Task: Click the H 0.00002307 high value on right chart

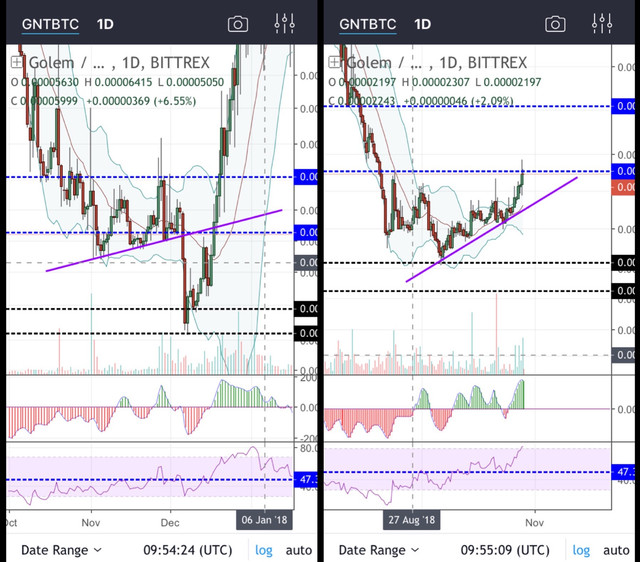Action: (436, 82)
